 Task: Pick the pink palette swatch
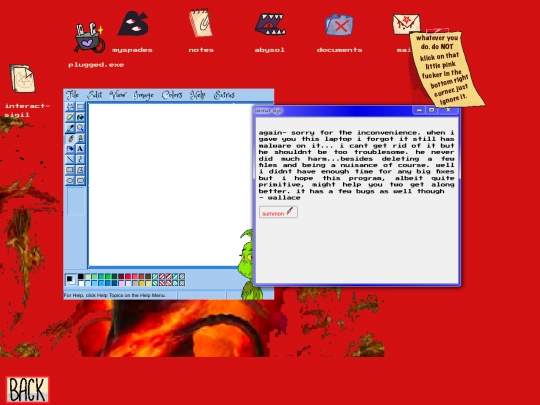(122, 283)
